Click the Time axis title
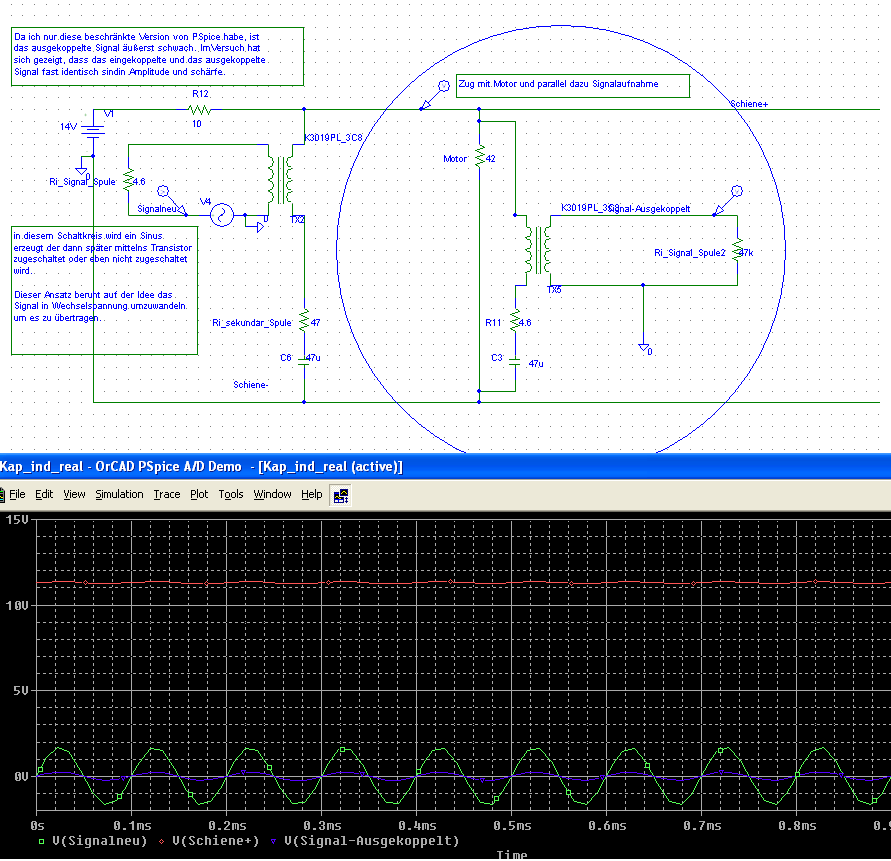Image resolution: width=891 pixels, height=861 pixels. click(511, 855)
